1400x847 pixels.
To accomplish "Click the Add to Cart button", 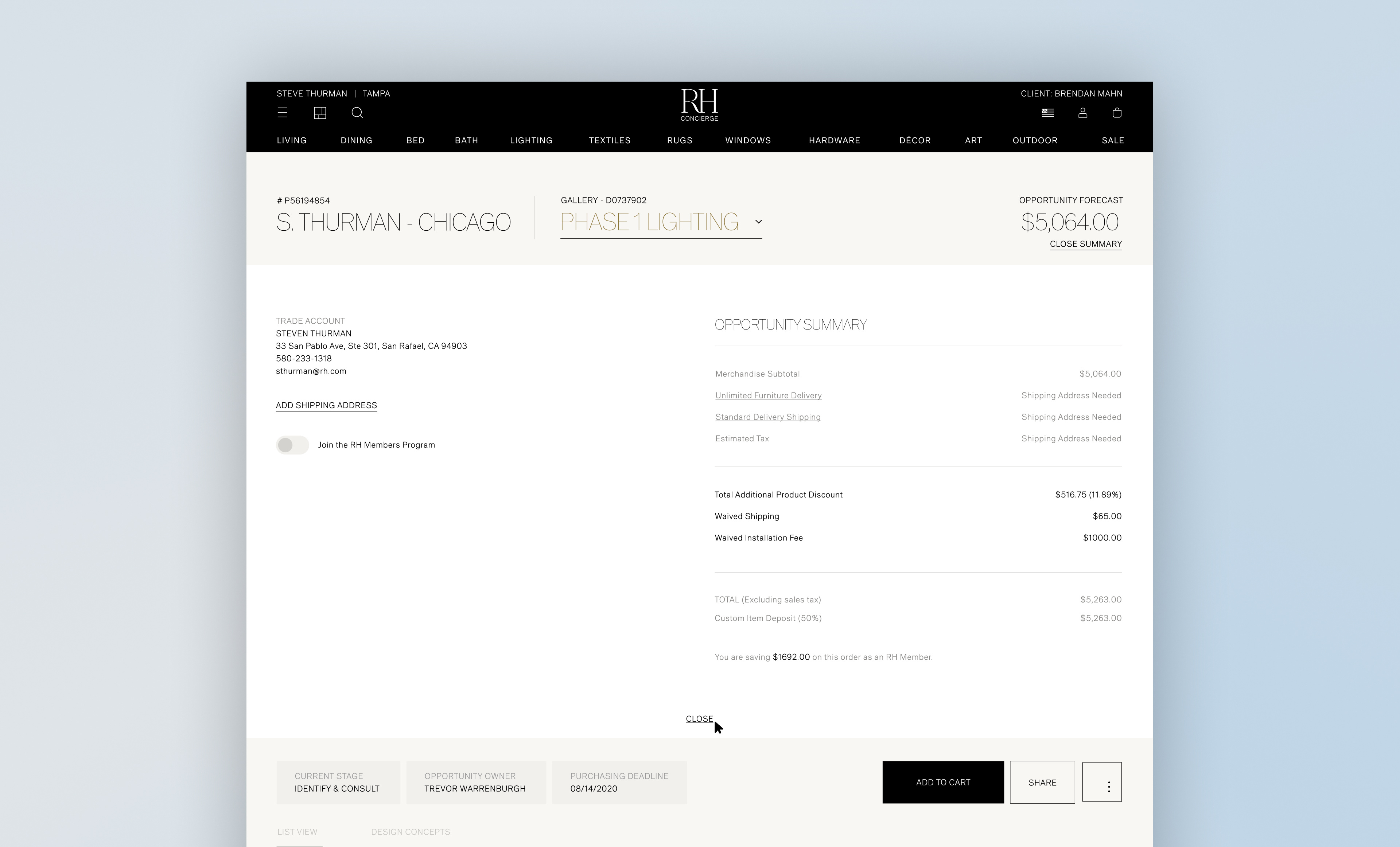I will tap(942, 782).
